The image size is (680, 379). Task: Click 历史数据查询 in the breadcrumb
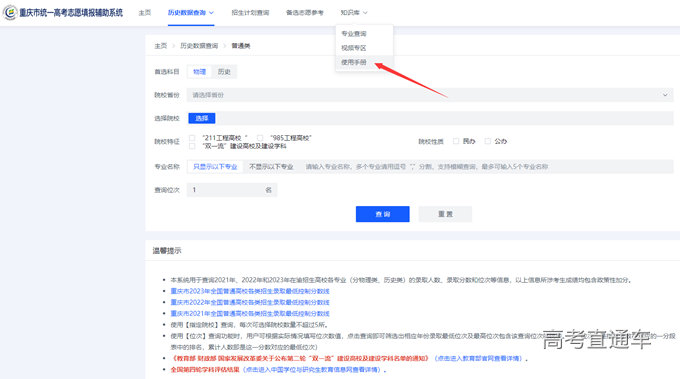[x=199, y=46]
